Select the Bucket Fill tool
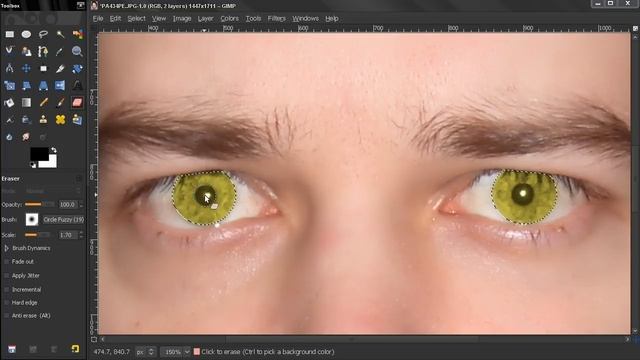This screenshot has height=360, width=640. 9,102
